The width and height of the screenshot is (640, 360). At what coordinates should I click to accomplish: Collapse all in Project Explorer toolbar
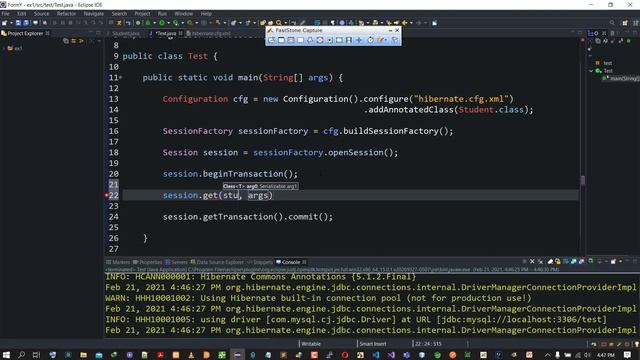coord(66,41)
